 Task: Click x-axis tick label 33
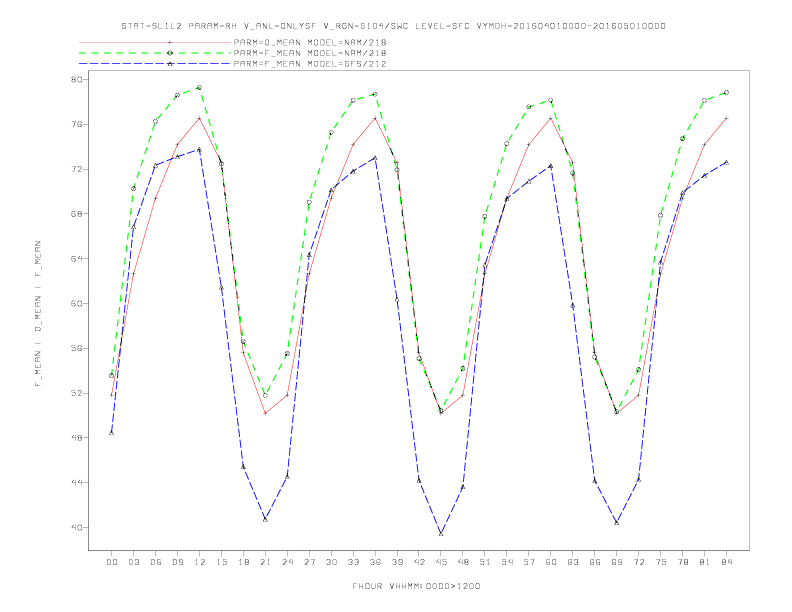coord(353,562)
